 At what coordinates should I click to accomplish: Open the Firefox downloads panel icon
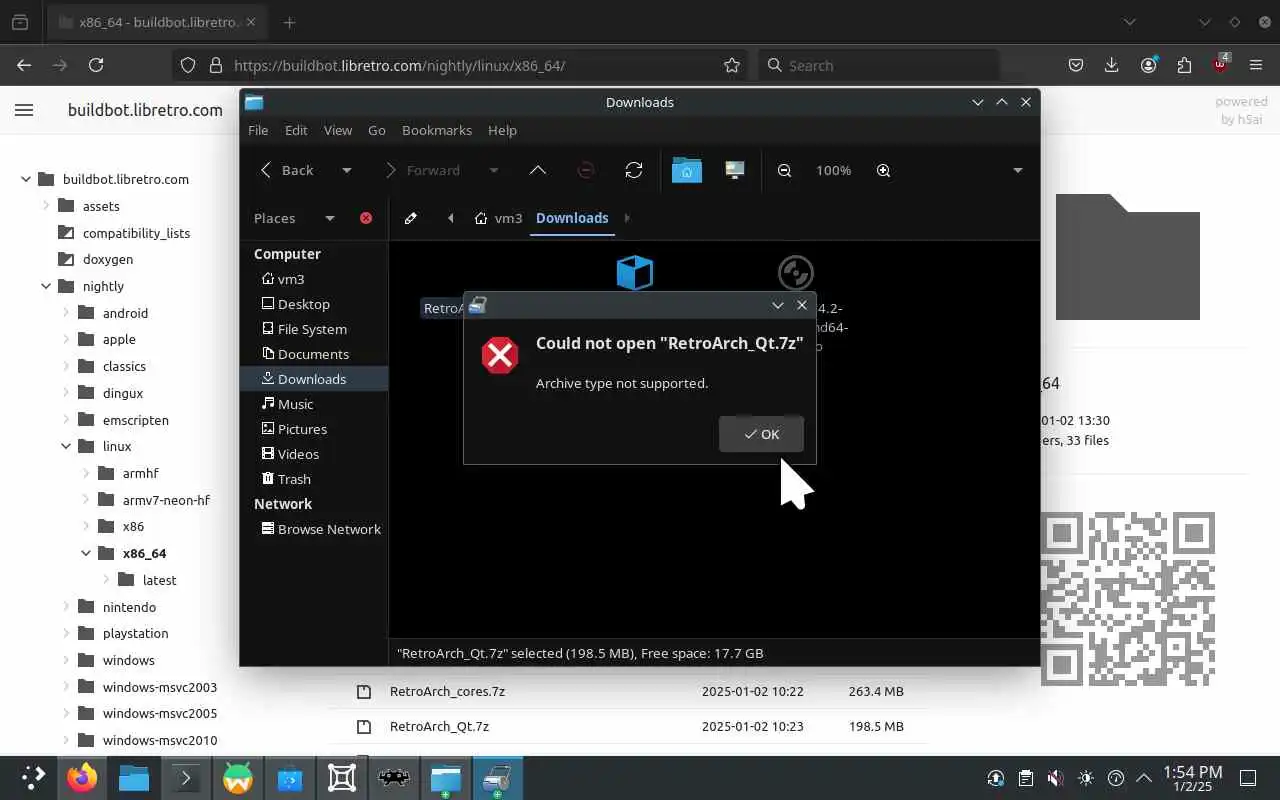click(1111, 65)
